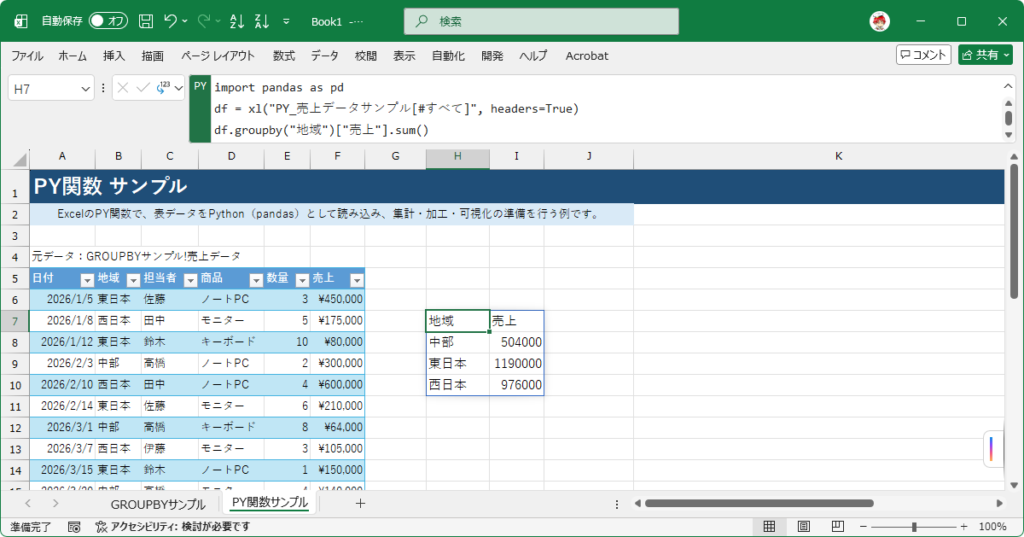The width and height of the screenshot is (1024, 537).
Task: Open the ファイル menu
Action: (27, 56)
